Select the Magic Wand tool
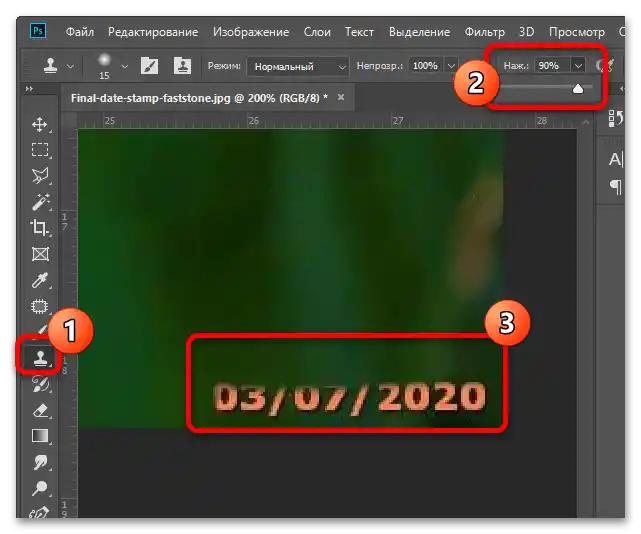641x534 pixels. pos(40,202)
